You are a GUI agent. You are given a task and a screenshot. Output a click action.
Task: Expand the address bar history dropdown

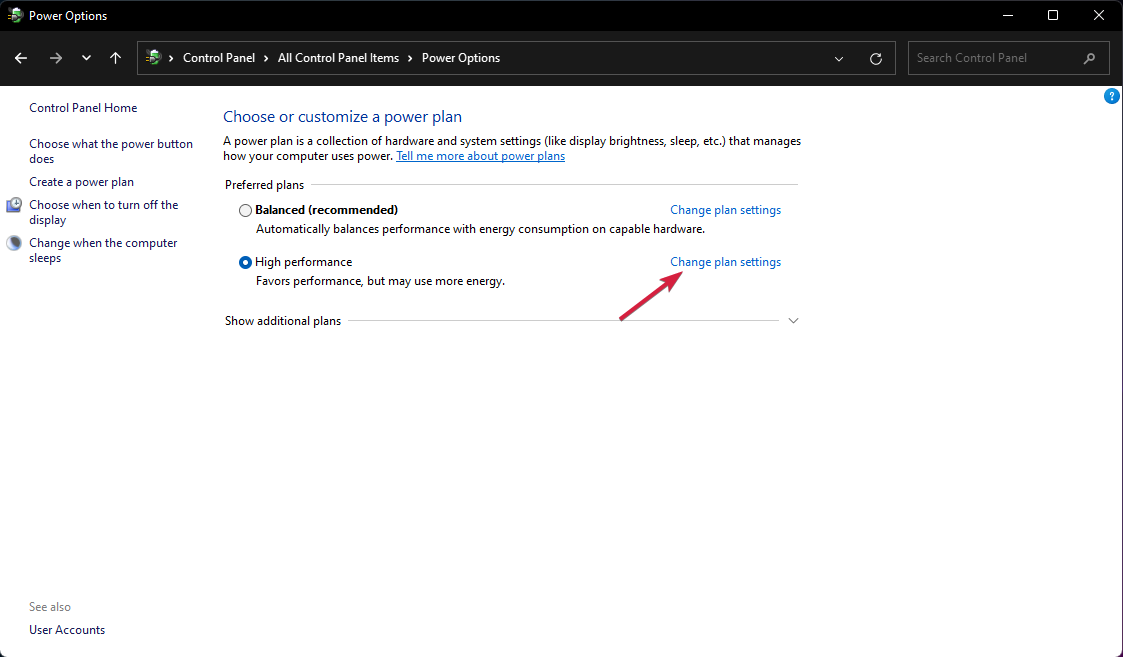tap(839, 58)
